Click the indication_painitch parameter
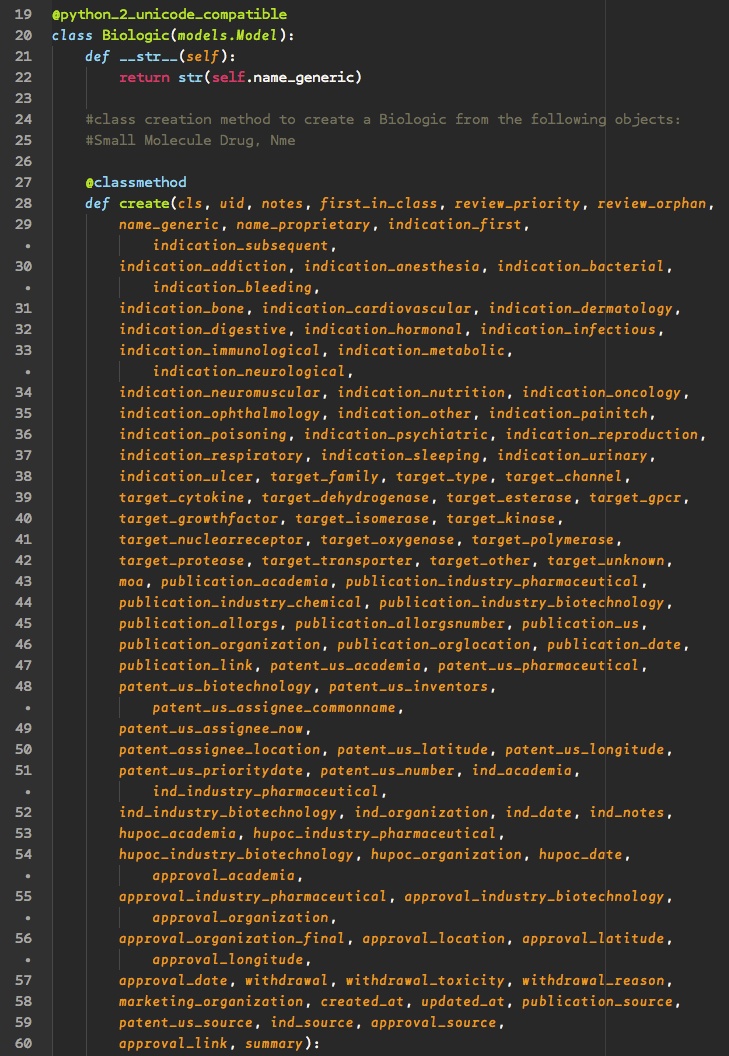 (568, 413)
